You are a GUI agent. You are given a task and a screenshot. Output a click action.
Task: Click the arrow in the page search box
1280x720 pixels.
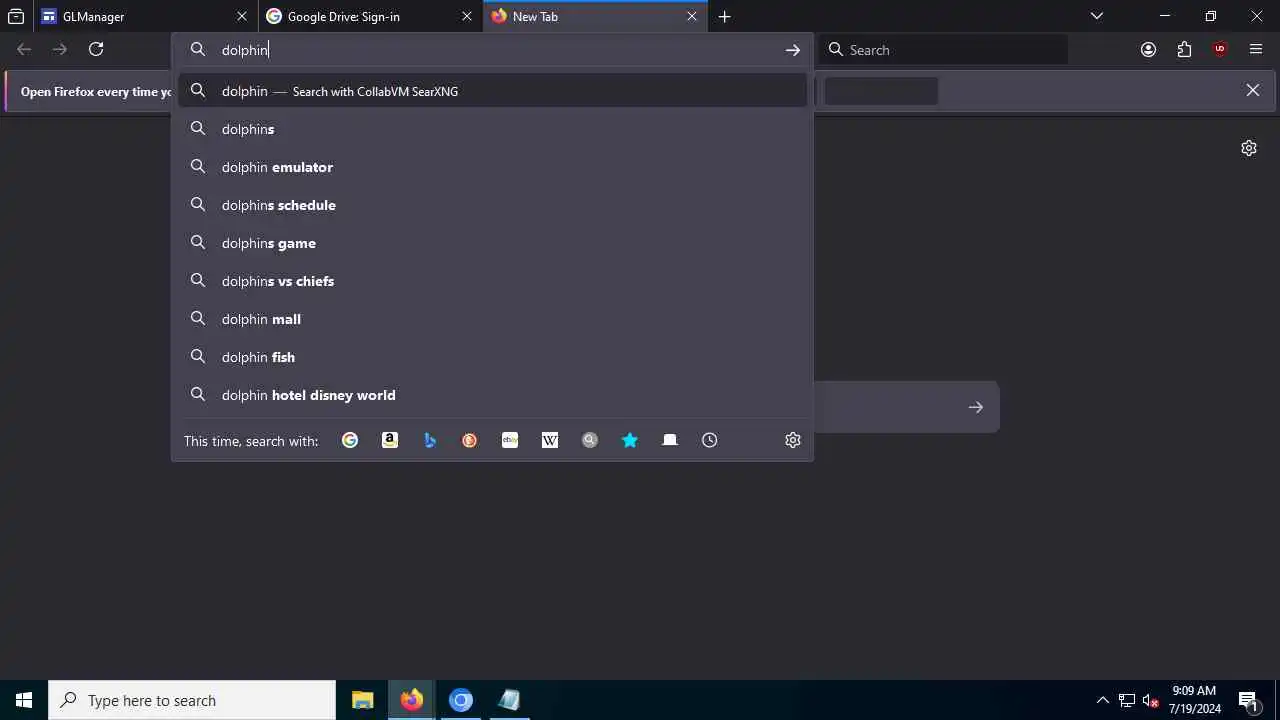[x=976, y=407]
